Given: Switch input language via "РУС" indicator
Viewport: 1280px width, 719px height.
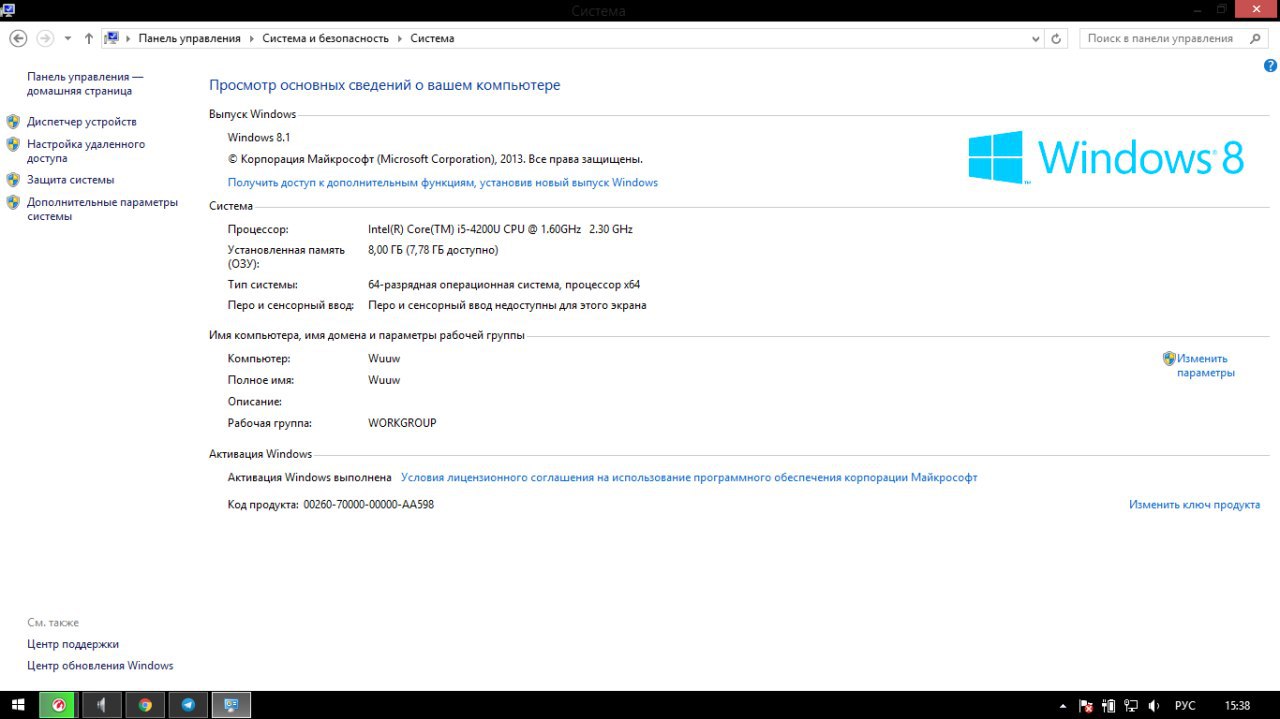Looking at the screenshot, I should click(x=1185, y=706).
